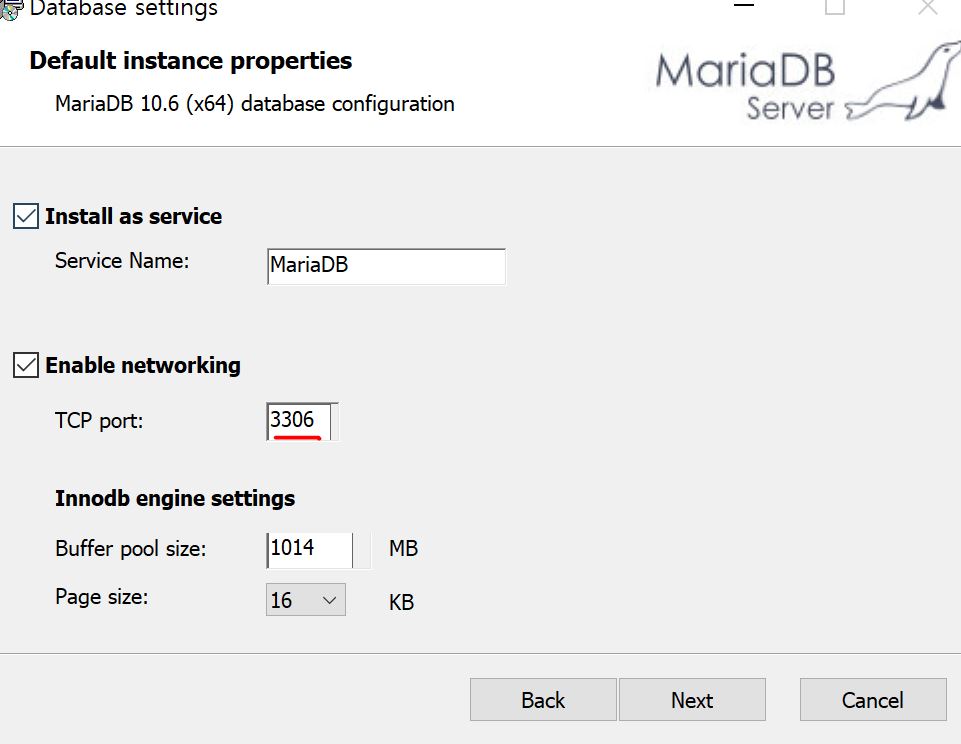The image size is (961, 744).
Task: Click the Next button
Action: (x=692, y=699)
